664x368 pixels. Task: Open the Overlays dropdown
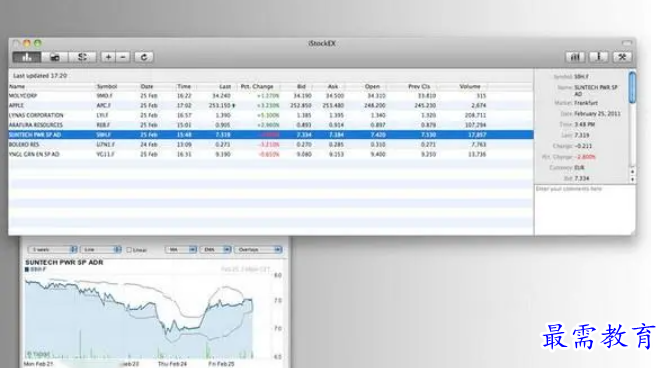click(x=258, y=250)
